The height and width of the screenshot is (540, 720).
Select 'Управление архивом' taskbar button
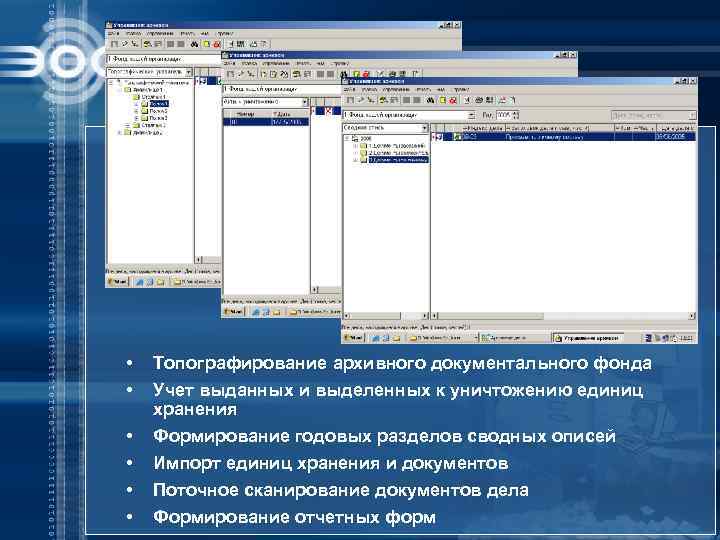(x=588, y=338)
